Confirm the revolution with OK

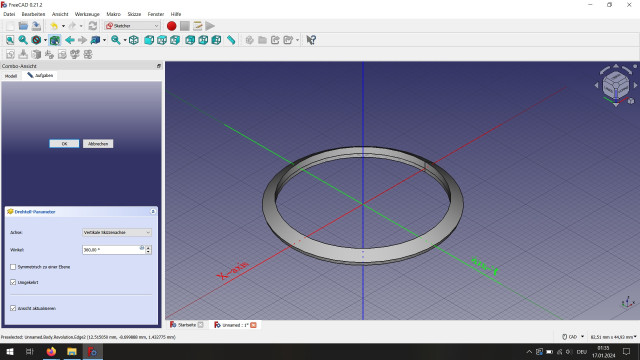[x=64, y=144]
